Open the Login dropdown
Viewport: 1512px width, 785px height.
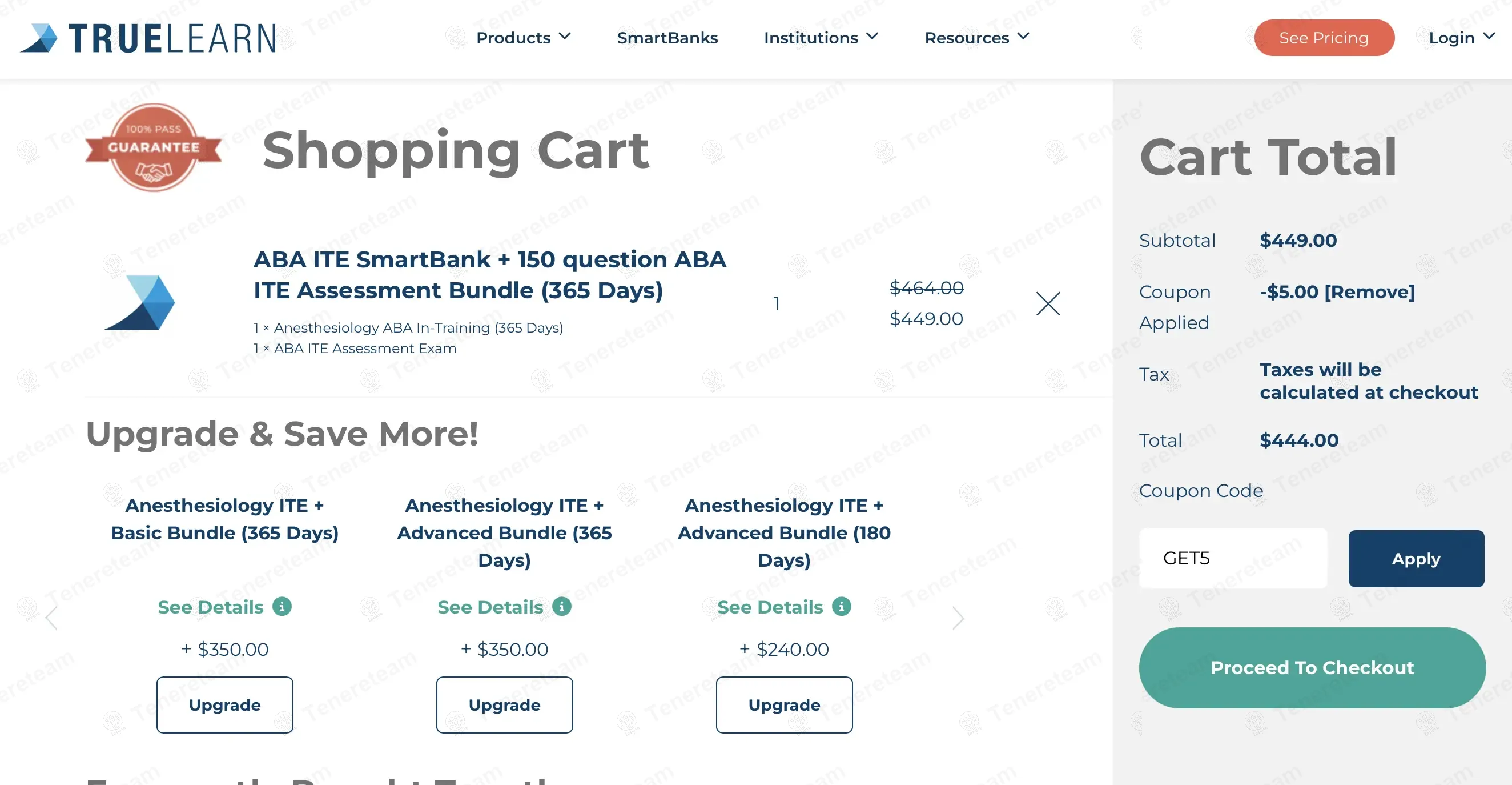1461,38
